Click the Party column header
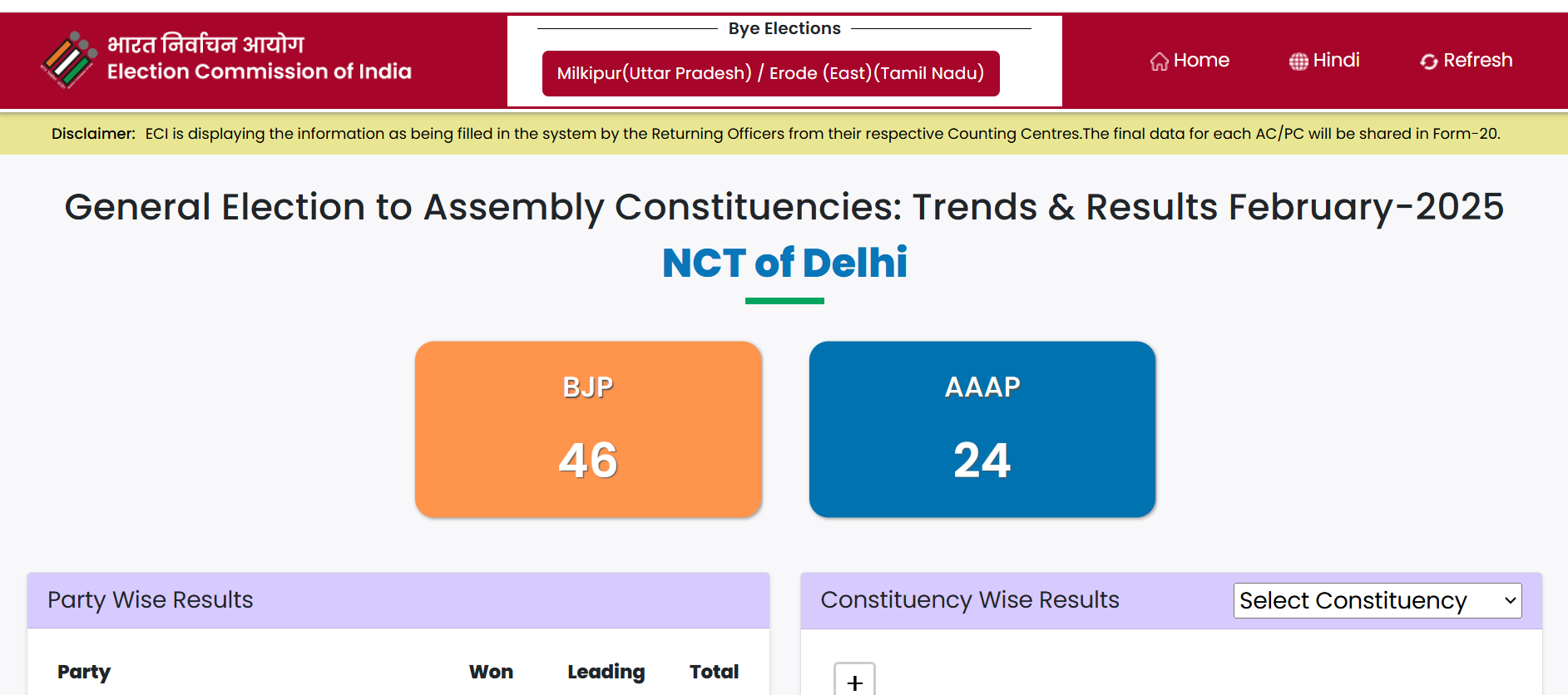 click(84, 672)
